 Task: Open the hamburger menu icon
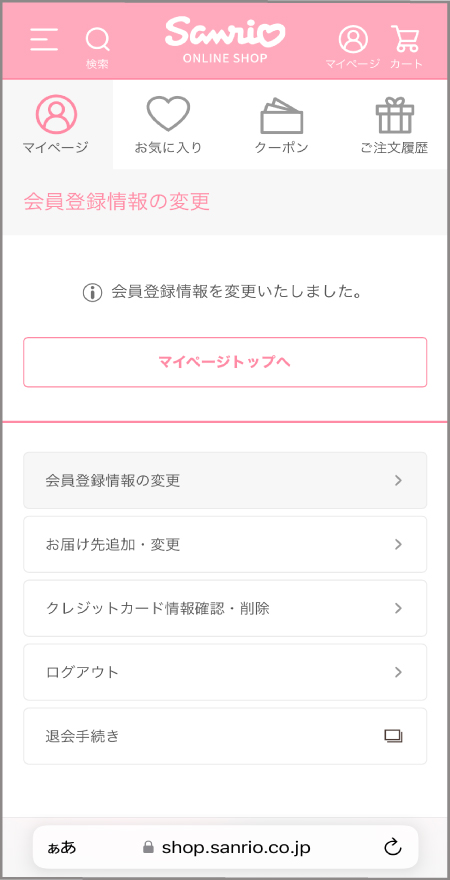(x=44, y=39)
